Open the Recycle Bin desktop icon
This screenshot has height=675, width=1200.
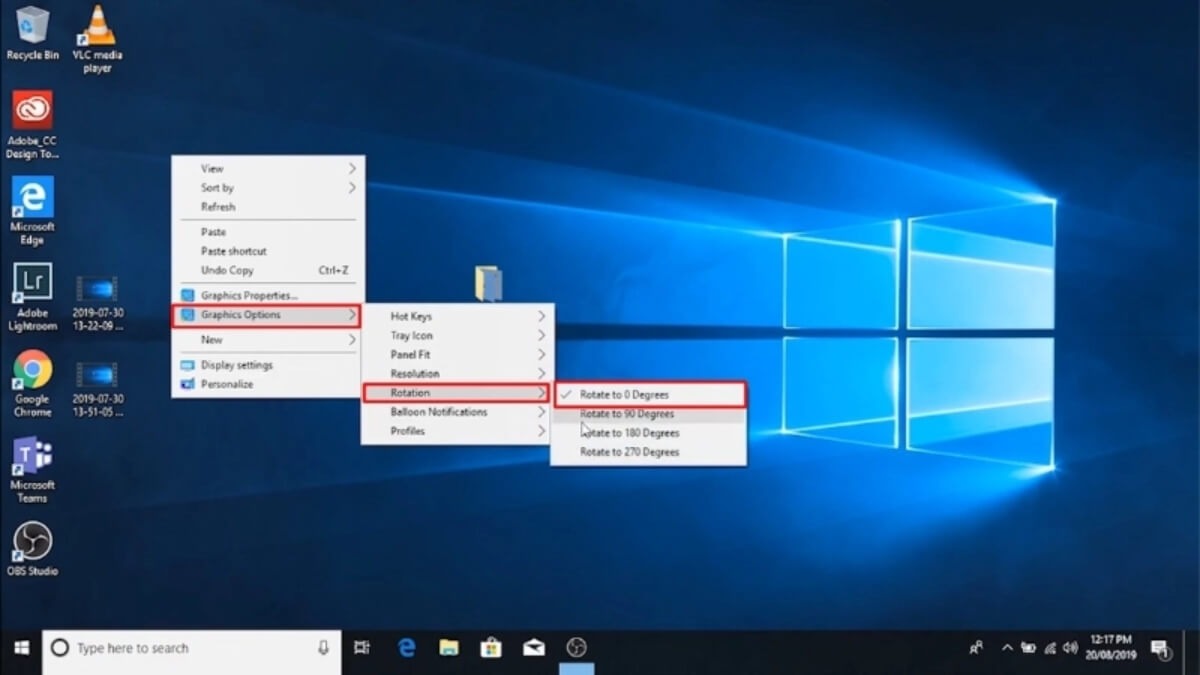tap(32, 33)
